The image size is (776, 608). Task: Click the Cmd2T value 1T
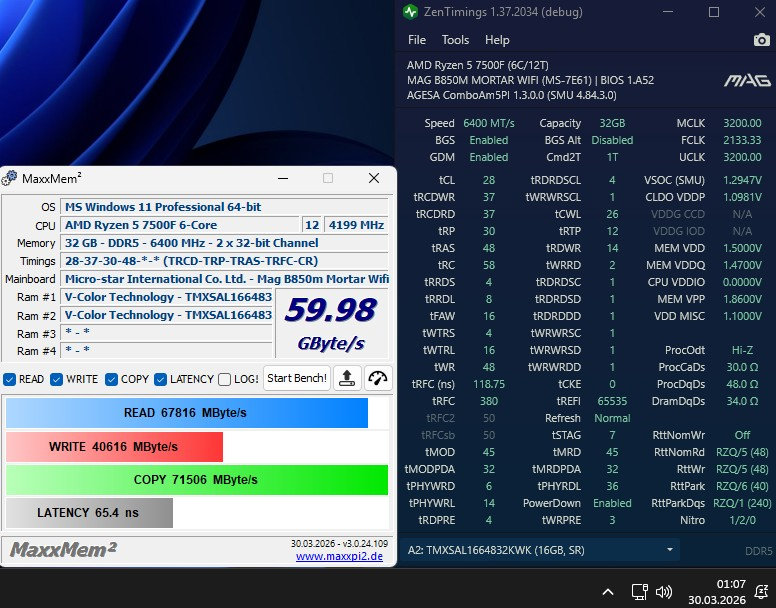click(612, 157)
